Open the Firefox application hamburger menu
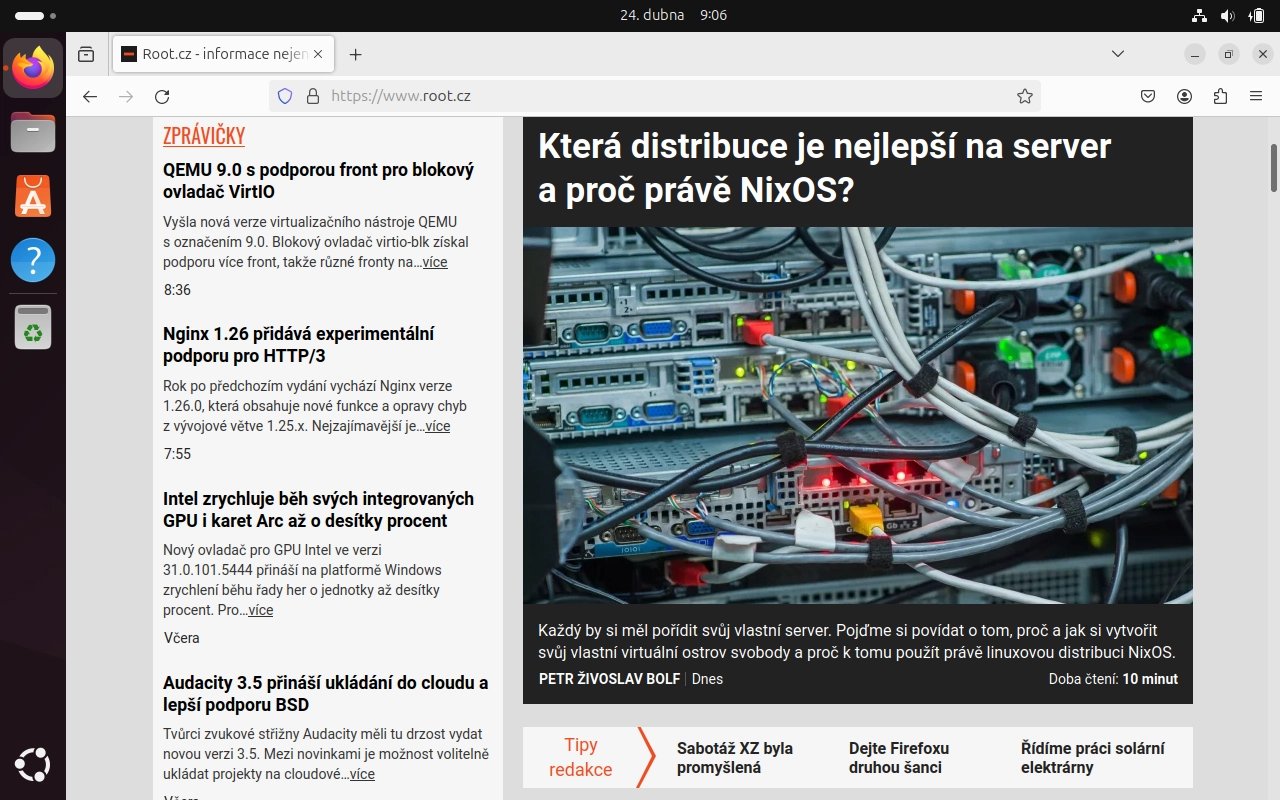The width and height of the screenshot is (1280, 800). (x=1256, y=96)
